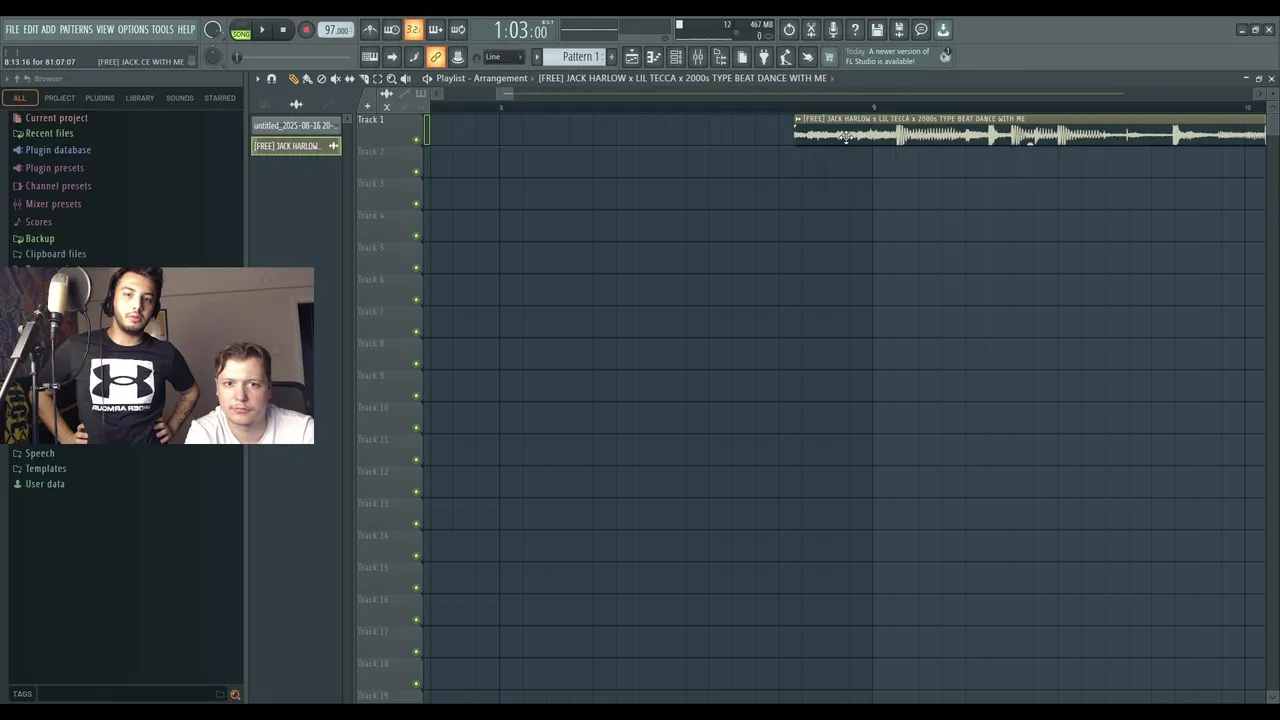This screenshot has height=720, width=1280.
Task: Open the chat/speech bubble icon
Action: [921, 30]
